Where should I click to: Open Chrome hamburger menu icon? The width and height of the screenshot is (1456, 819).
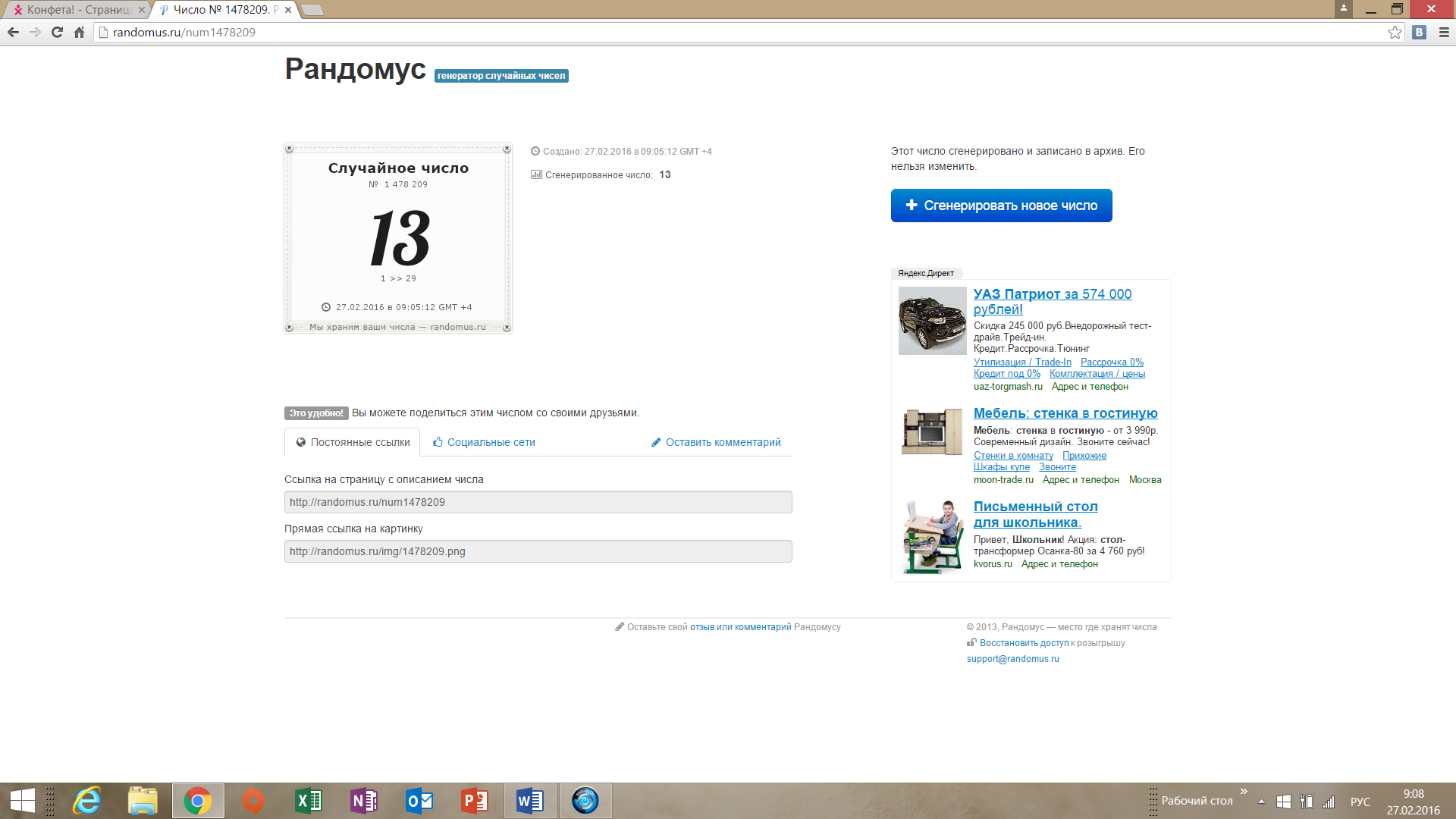pos(1444,32)
